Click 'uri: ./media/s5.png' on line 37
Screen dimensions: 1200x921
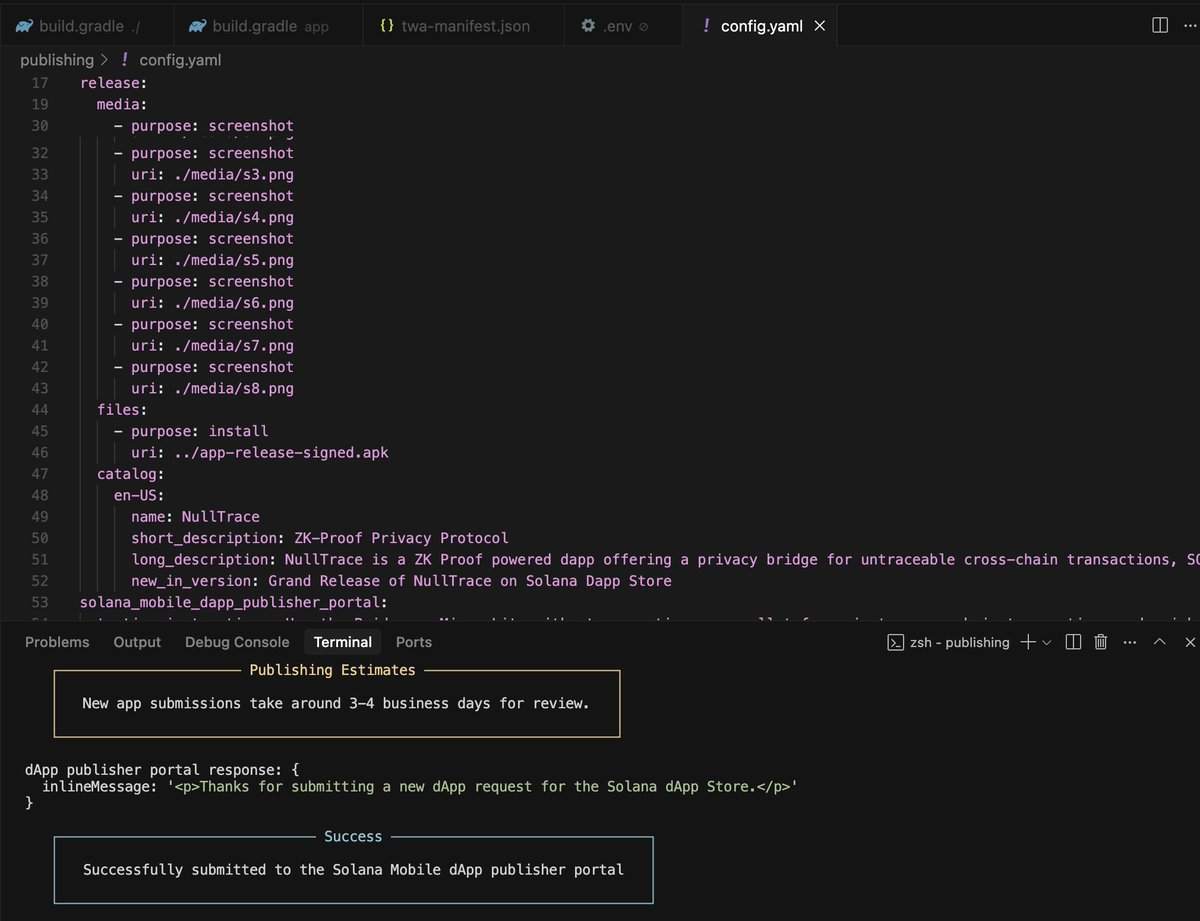click(x=212, y=260)
